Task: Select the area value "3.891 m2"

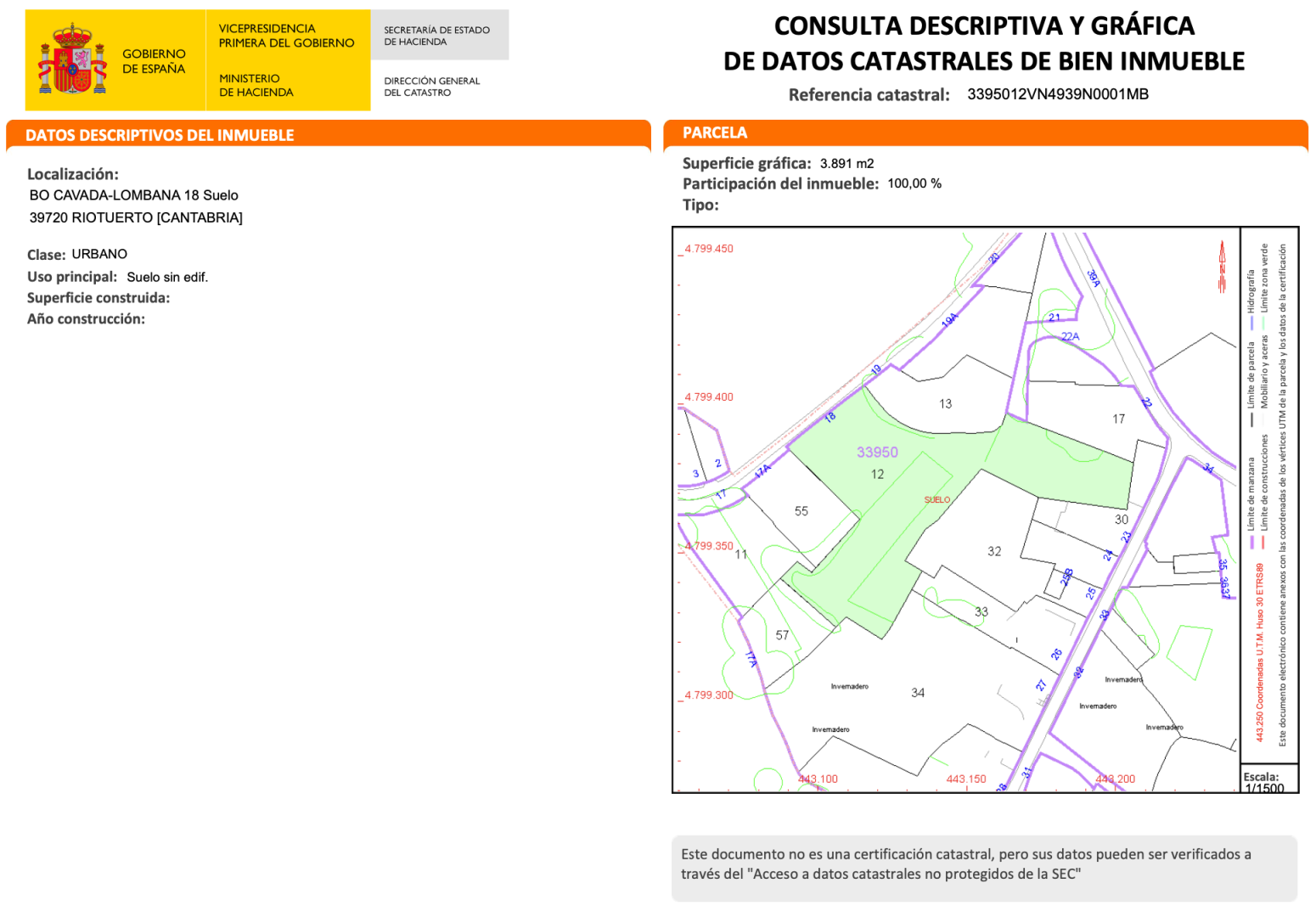Action: [x=846, y=163]
